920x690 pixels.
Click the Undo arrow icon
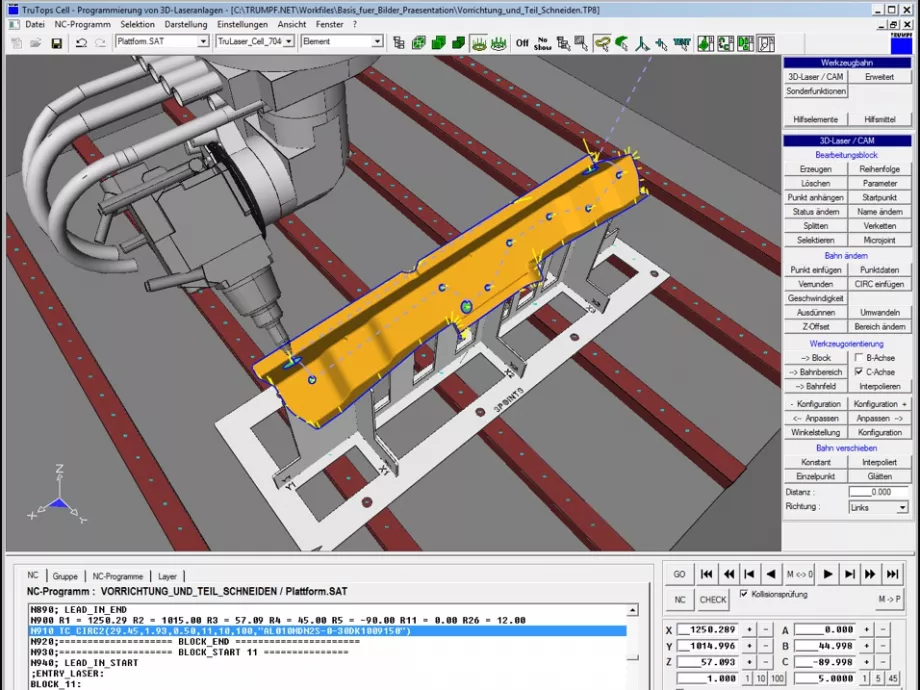81,43
